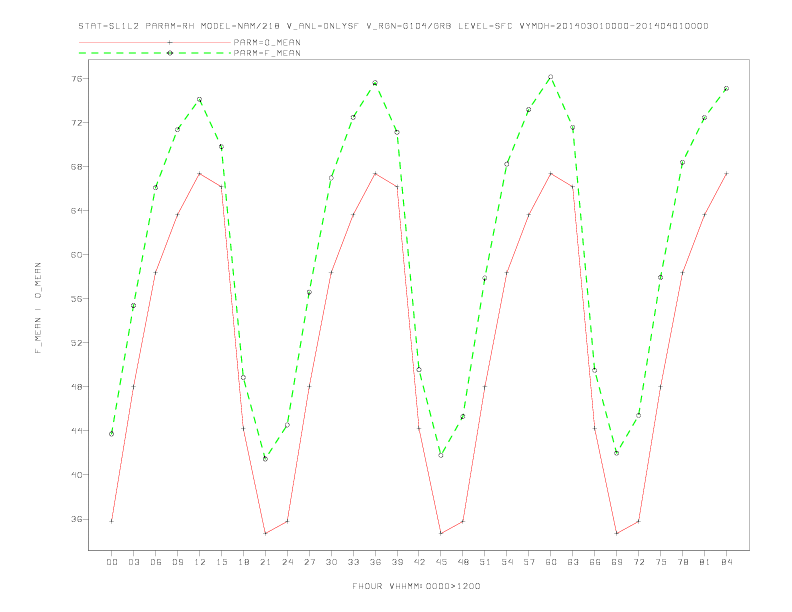Click x-axis tick label 27

[x=309, y=562]
